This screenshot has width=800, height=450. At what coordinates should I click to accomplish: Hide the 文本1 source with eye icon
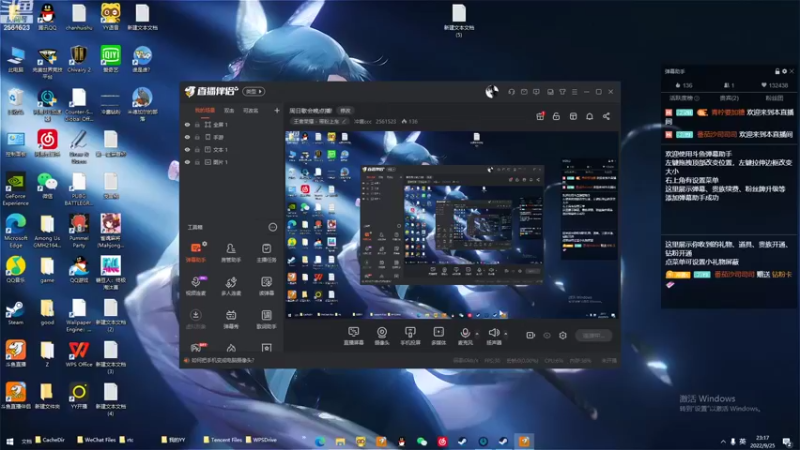(187, 149)
